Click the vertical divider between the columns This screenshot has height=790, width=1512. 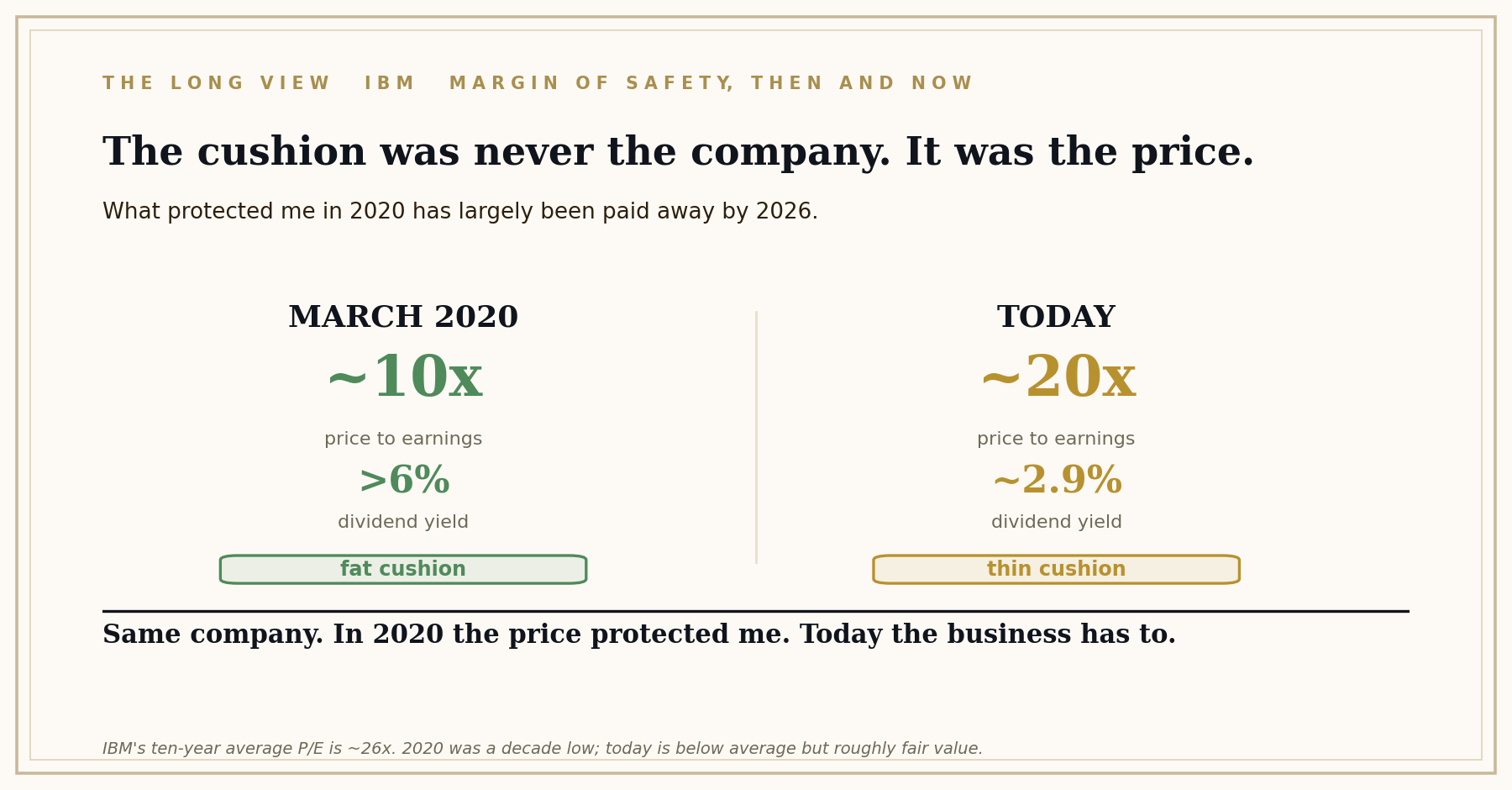756,437
